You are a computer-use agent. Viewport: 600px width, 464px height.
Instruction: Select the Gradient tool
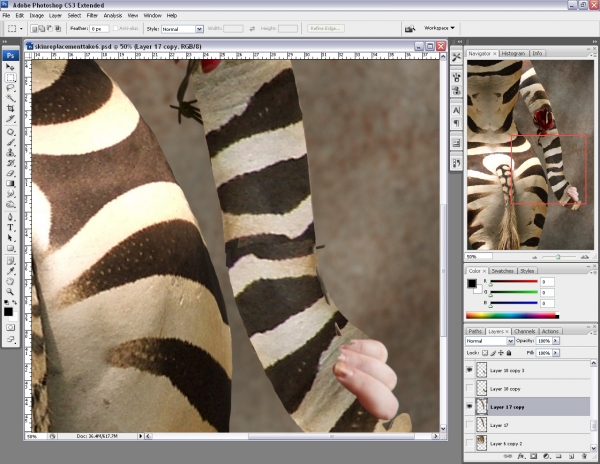(x=10, y=184)
